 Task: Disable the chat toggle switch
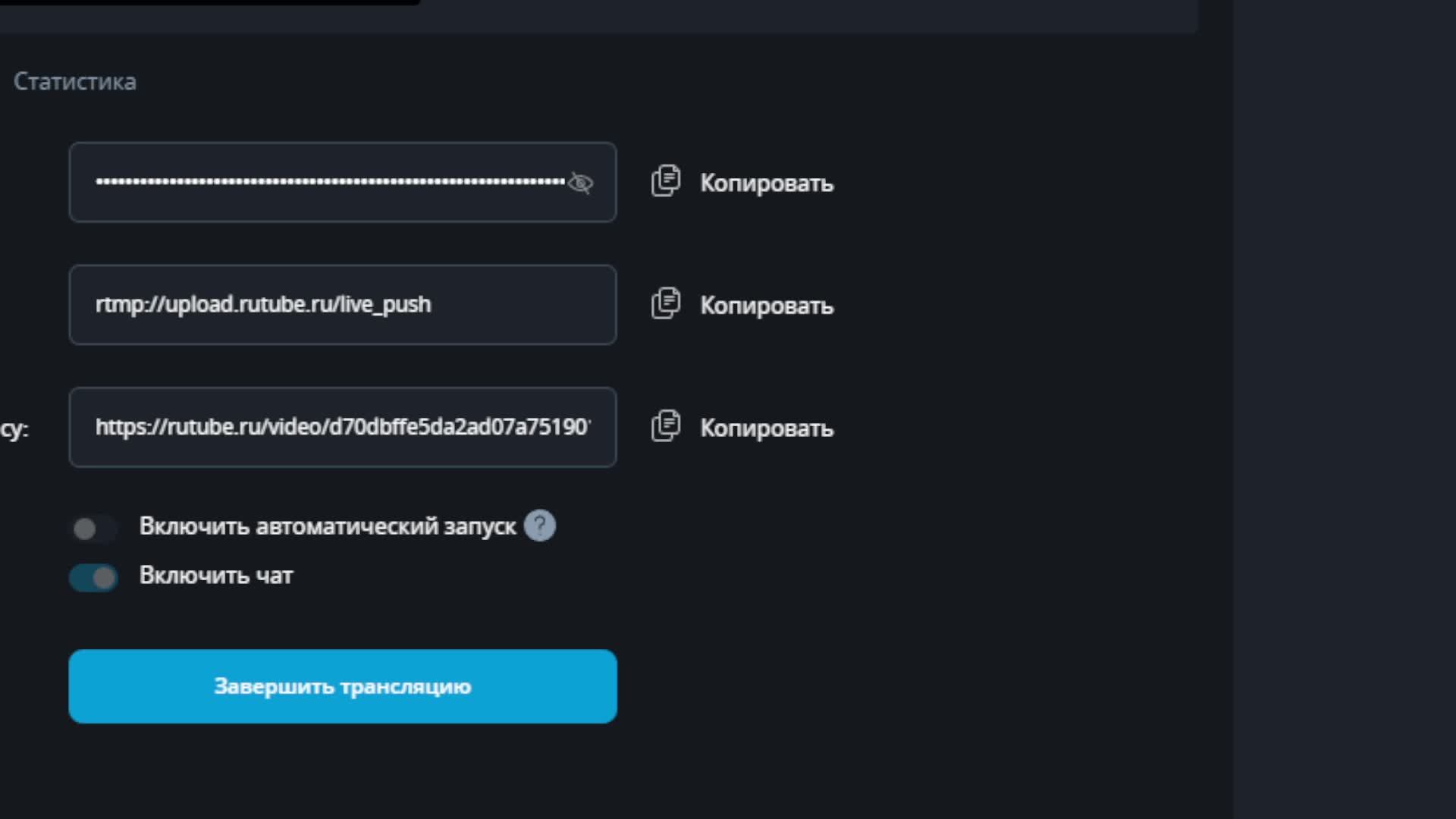click(93, 578)
